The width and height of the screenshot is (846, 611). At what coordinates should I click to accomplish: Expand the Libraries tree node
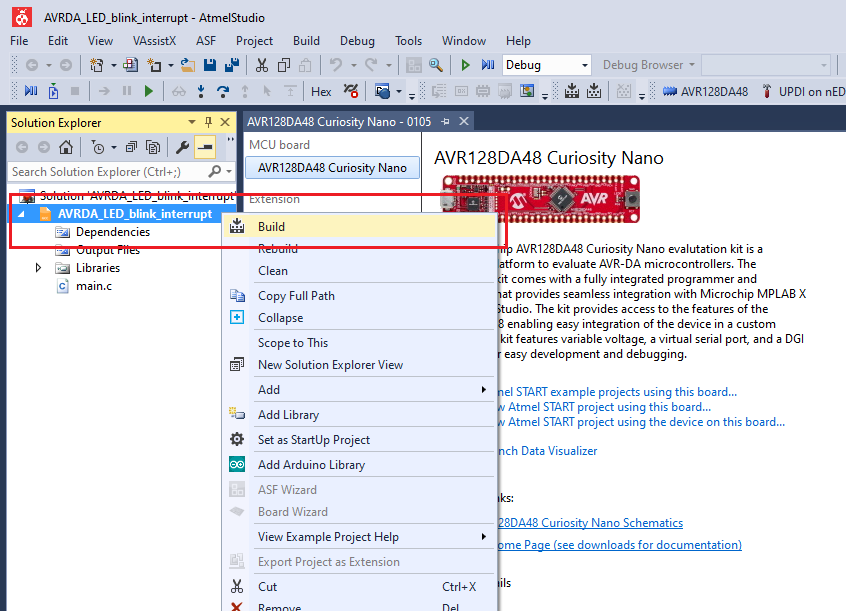pyautogui.click(x=38, y=268)
